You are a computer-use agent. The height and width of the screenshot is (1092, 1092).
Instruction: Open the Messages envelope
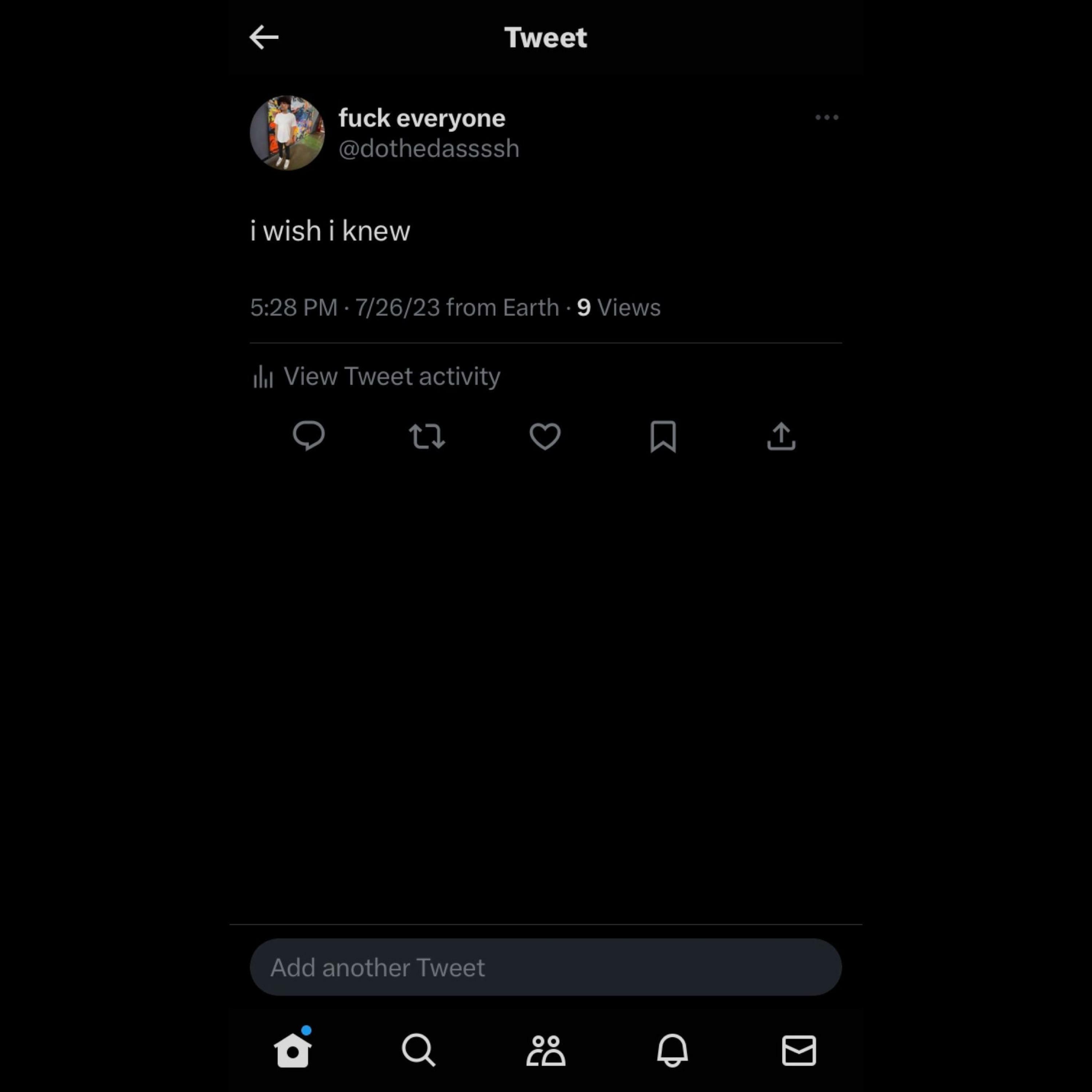(799, 1050)
